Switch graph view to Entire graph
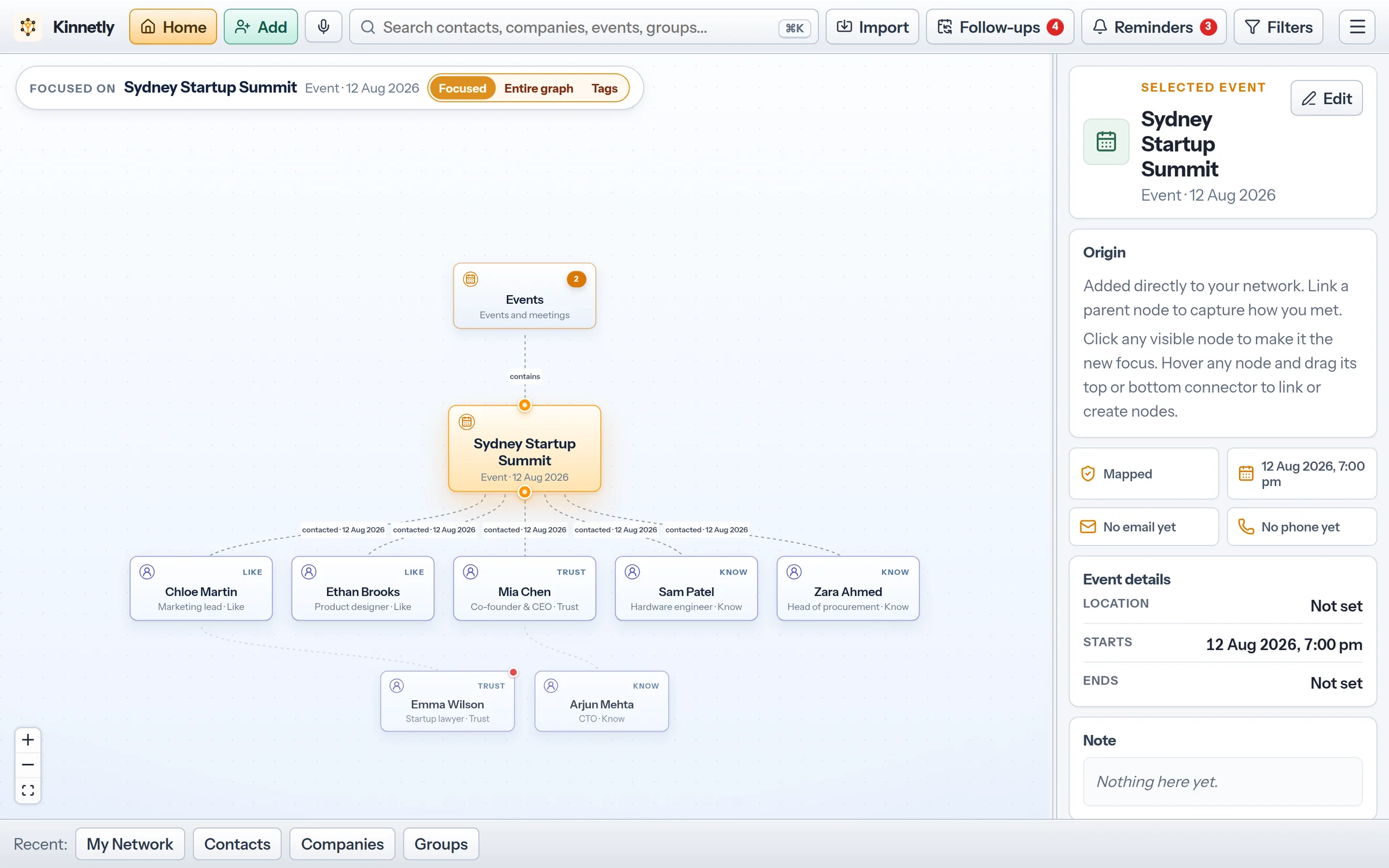This screenshot has height=868, width=1389. (538, 88)
